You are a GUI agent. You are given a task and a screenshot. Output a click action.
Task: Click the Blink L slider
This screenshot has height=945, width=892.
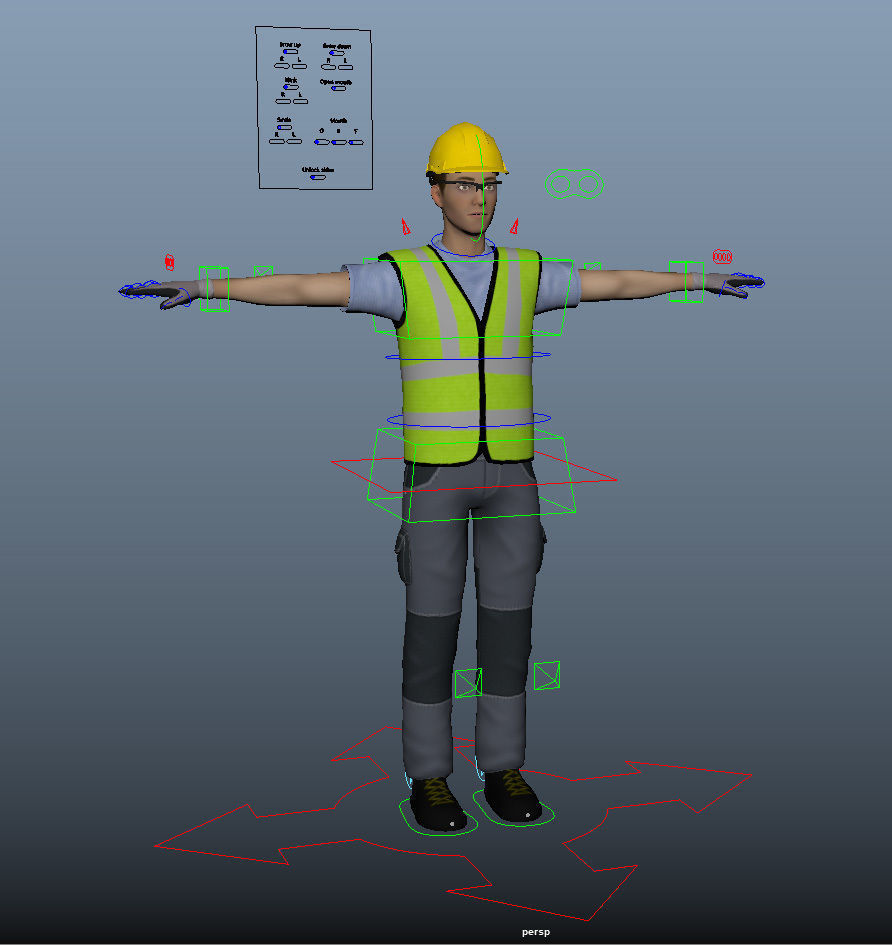point(300,101)
